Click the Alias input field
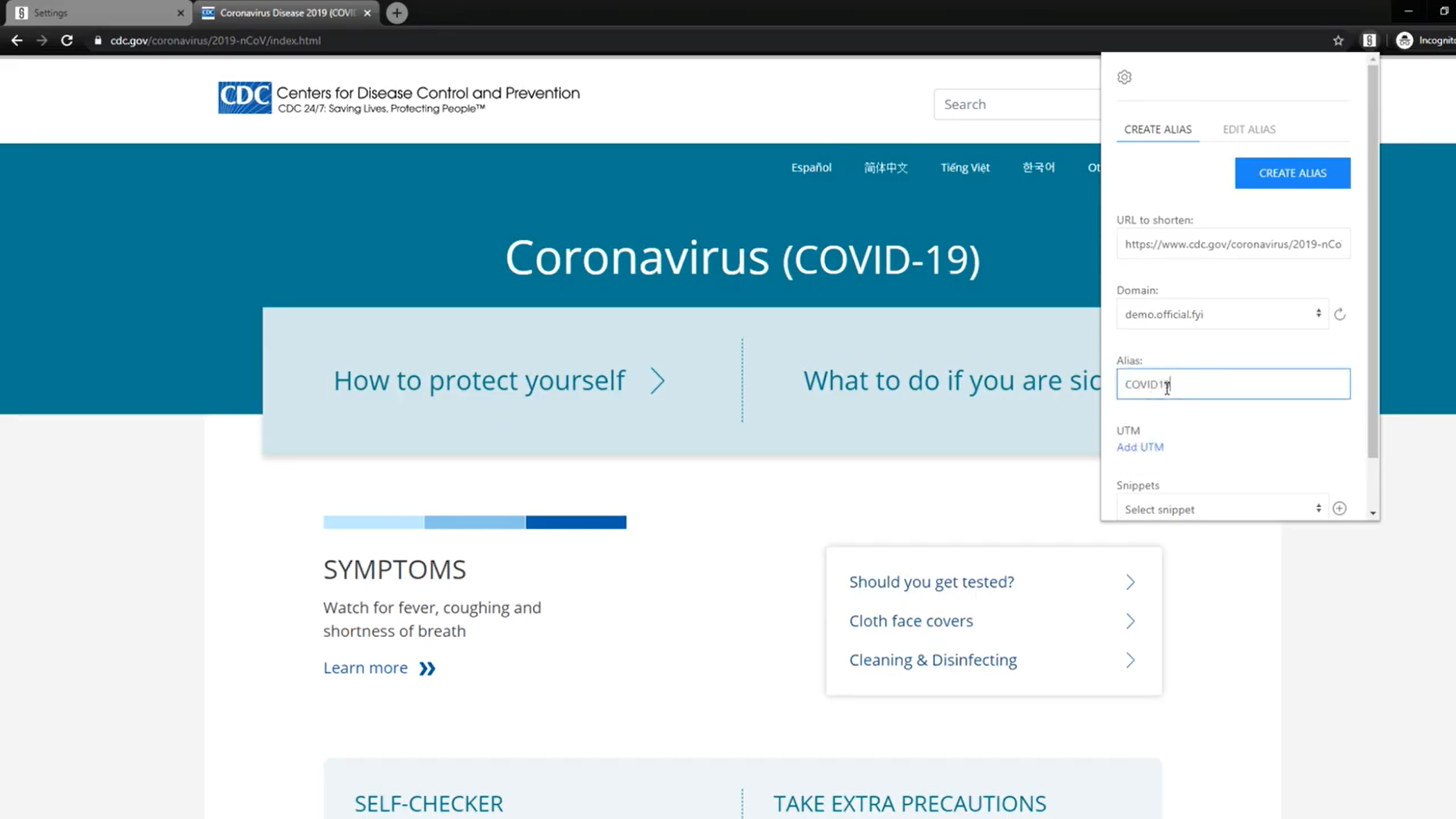The height and width of the screenshot is (819, 1456). point(1233,384)
